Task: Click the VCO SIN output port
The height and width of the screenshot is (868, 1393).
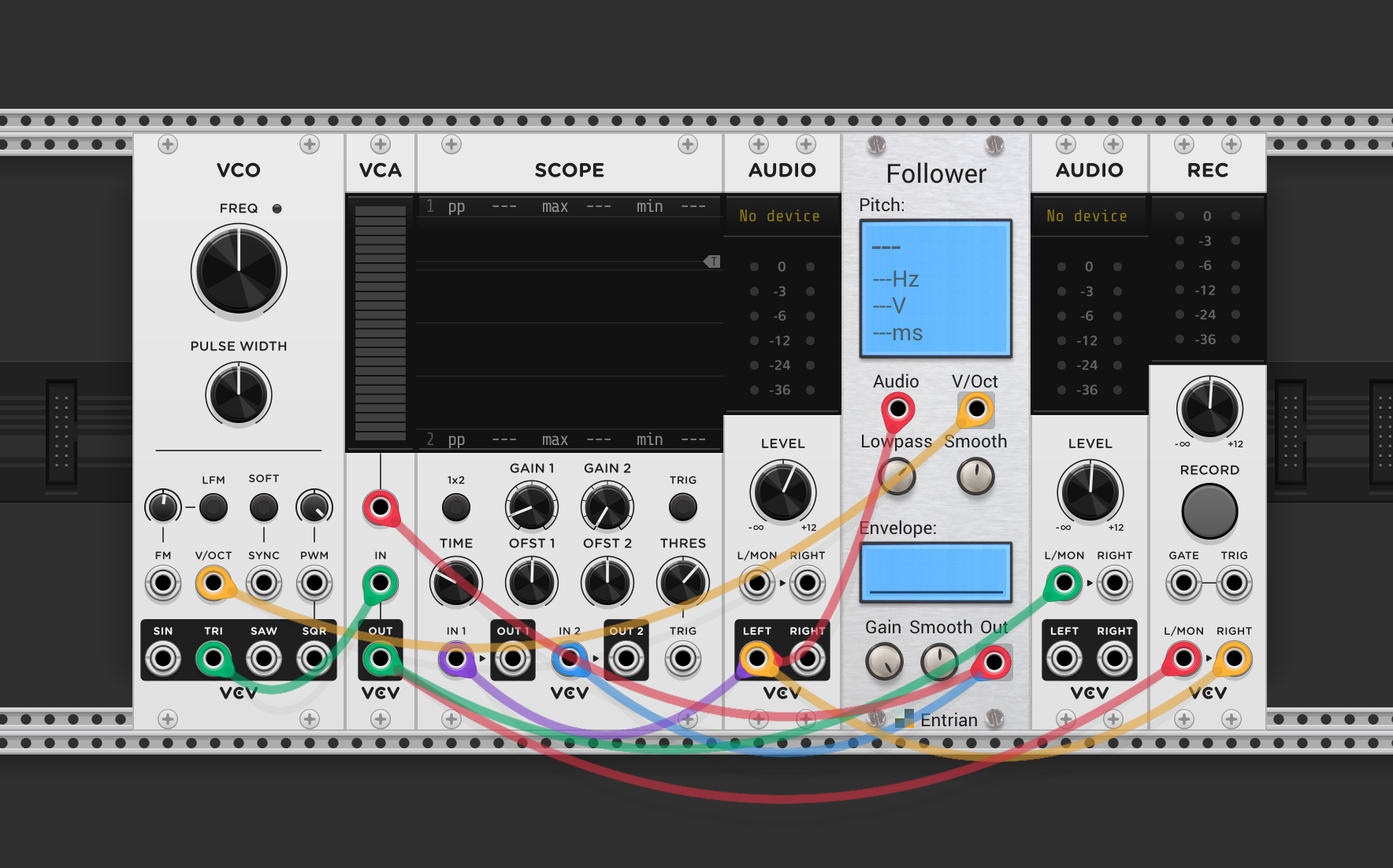Action: (x=163, y=658)
